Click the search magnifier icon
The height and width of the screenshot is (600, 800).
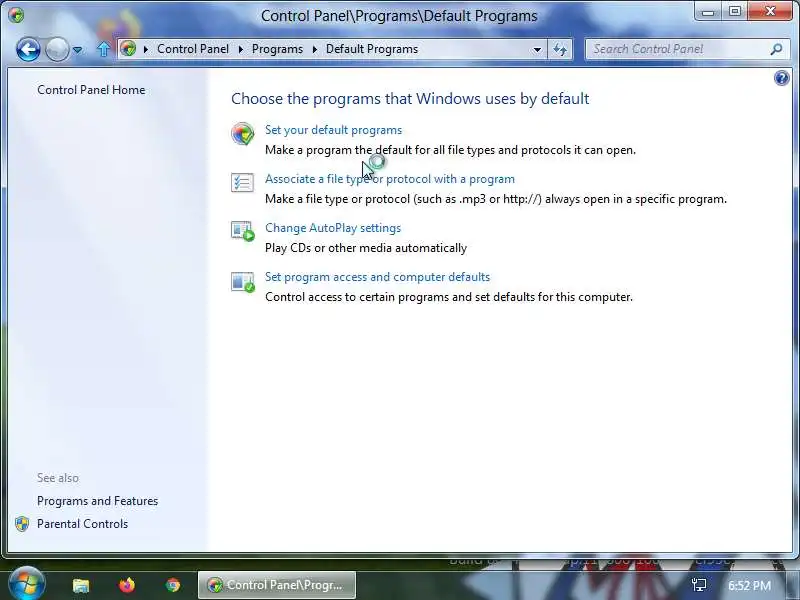[776, 49]
